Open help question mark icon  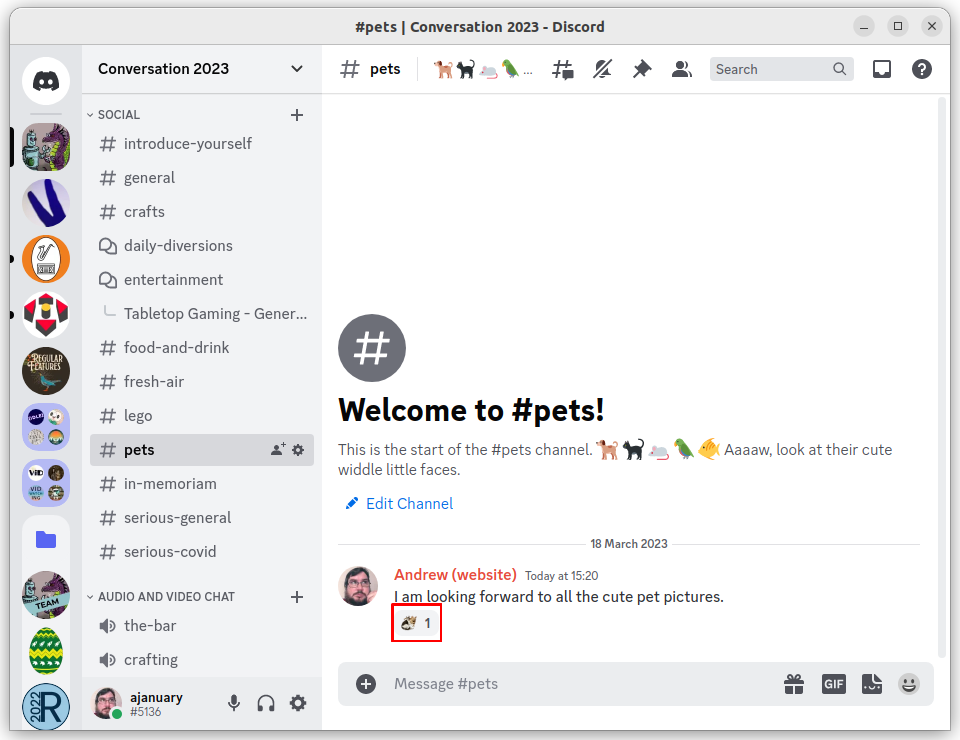[921, 69]
